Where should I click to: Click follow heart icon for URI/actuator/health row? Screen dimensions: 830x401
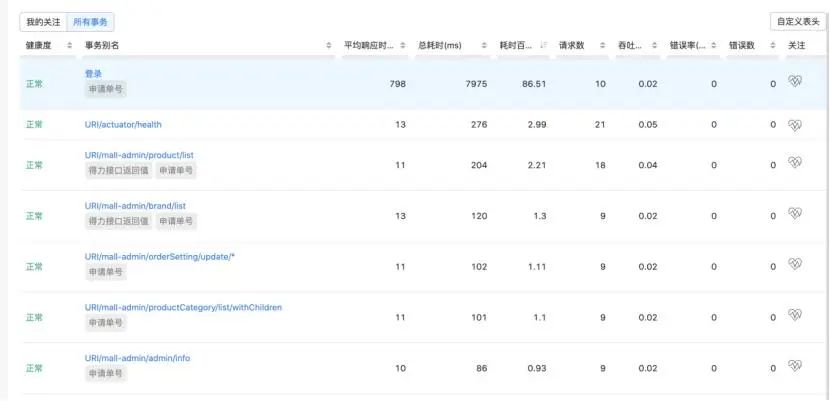(x=795, y=125)
